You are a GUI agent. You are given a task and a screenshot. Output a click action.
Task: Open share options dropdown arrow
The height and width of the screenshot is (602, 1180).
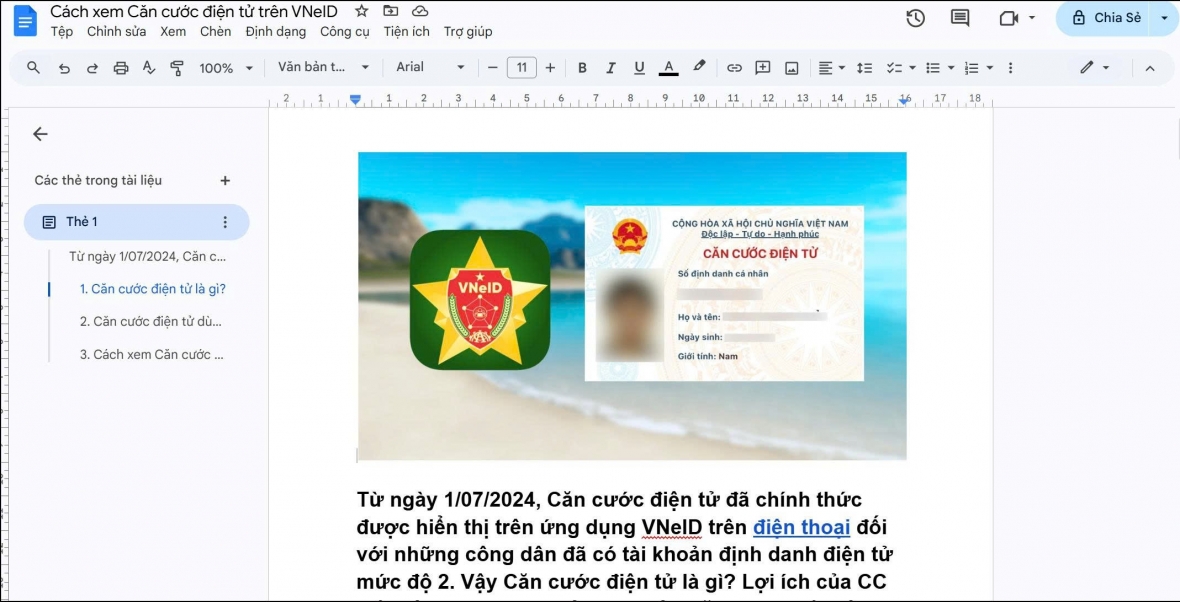tap(1164, 18)
